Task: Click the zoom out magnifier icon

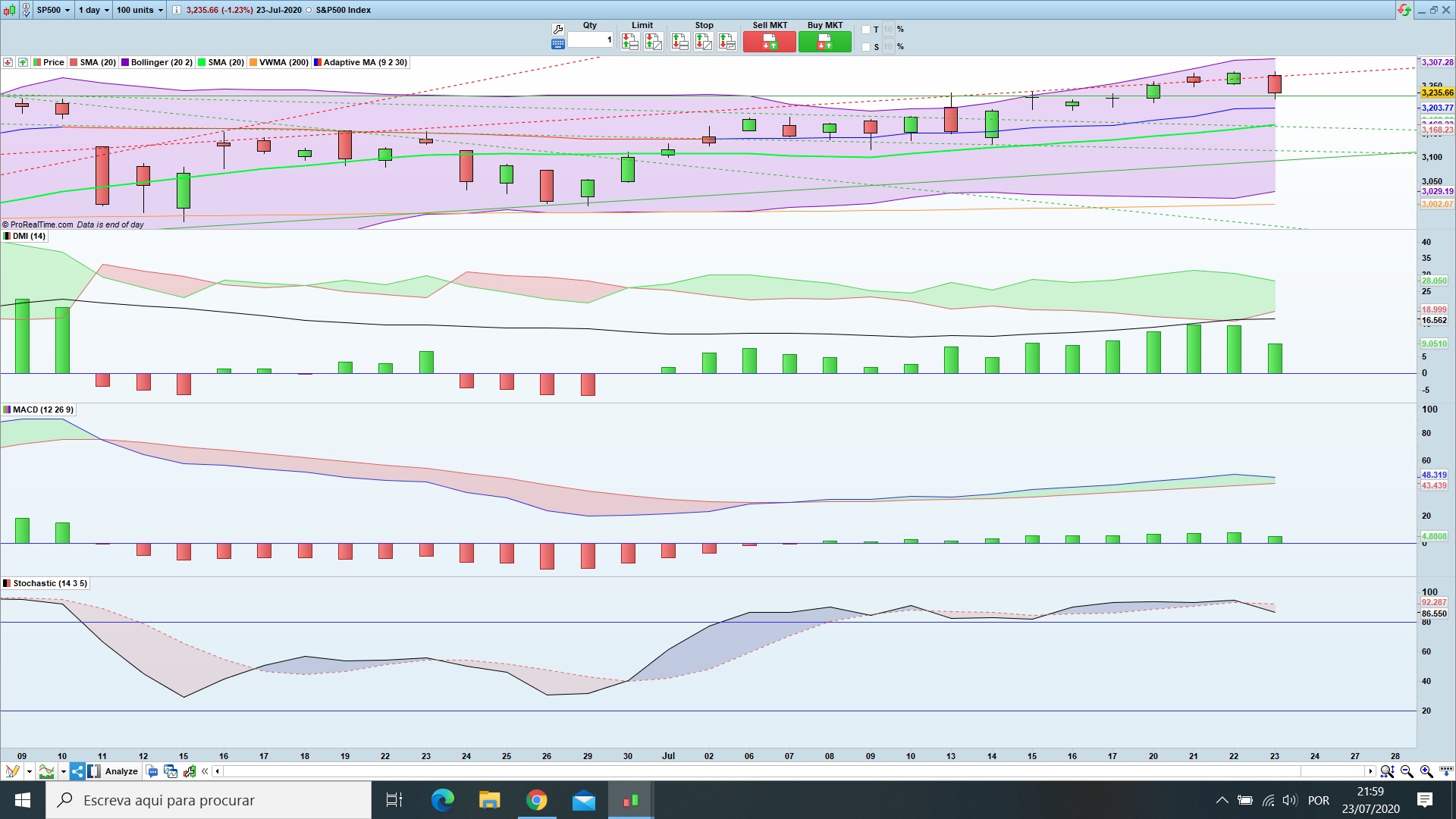Action: tap(1407, 771)
